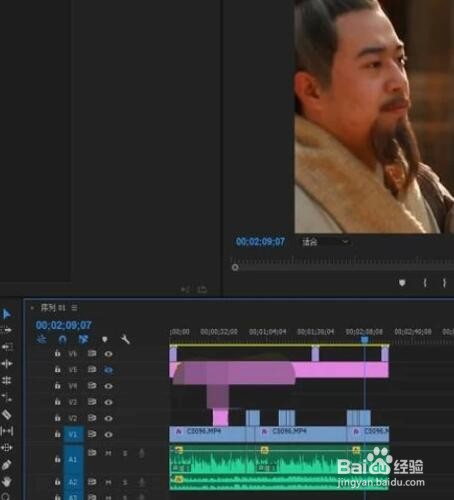Toggle voice-over record mic on A1
The width and height of the screenshot is (454, 500).
[x=142, y=453]
